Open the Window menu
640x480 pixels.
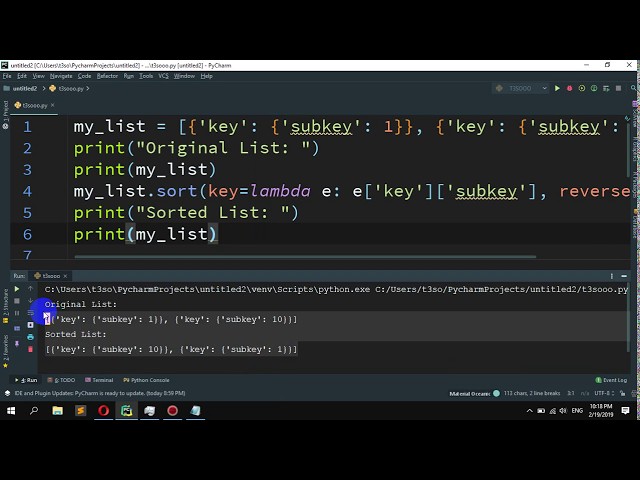click(x=184, y=76)
